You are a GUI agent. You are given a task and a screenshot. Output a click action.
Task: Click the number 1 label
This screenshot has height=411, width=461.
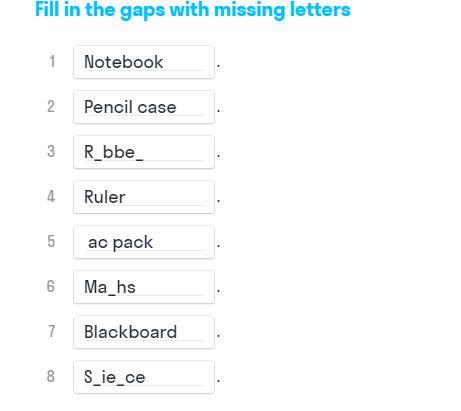coord(52,61)
